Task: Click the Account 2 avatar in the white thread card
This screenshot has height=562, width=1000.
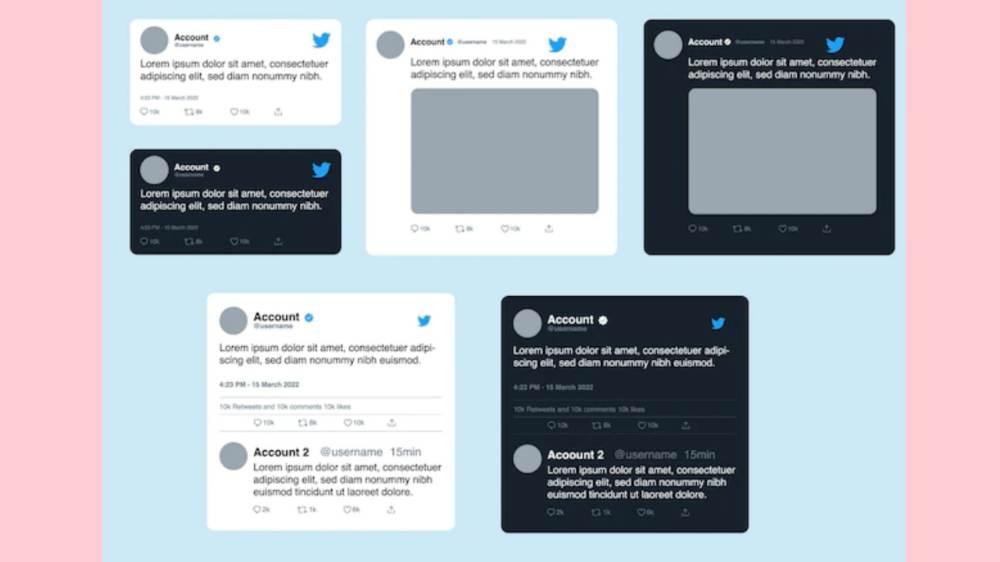Action: click(233, 456)
